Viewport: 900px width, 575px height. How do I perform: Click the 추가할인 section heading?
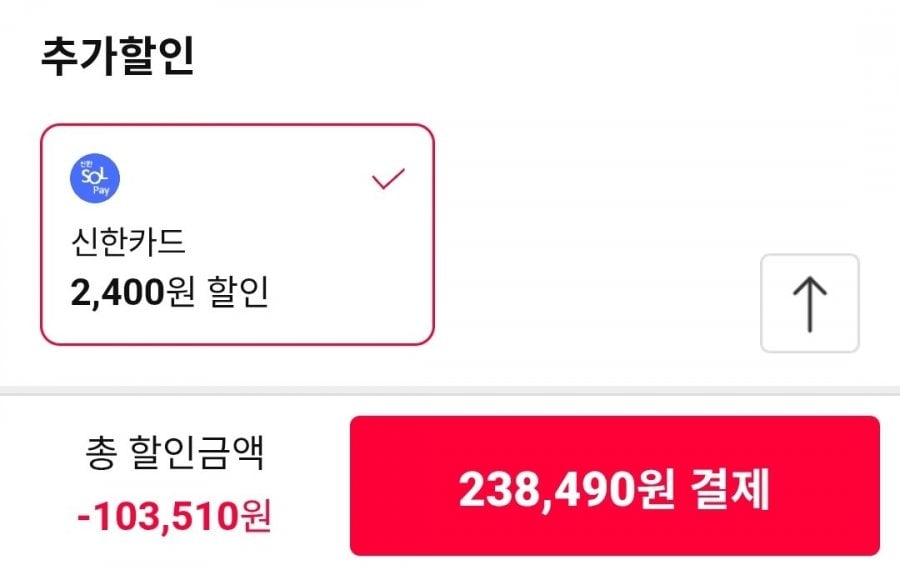coord(117,57)
